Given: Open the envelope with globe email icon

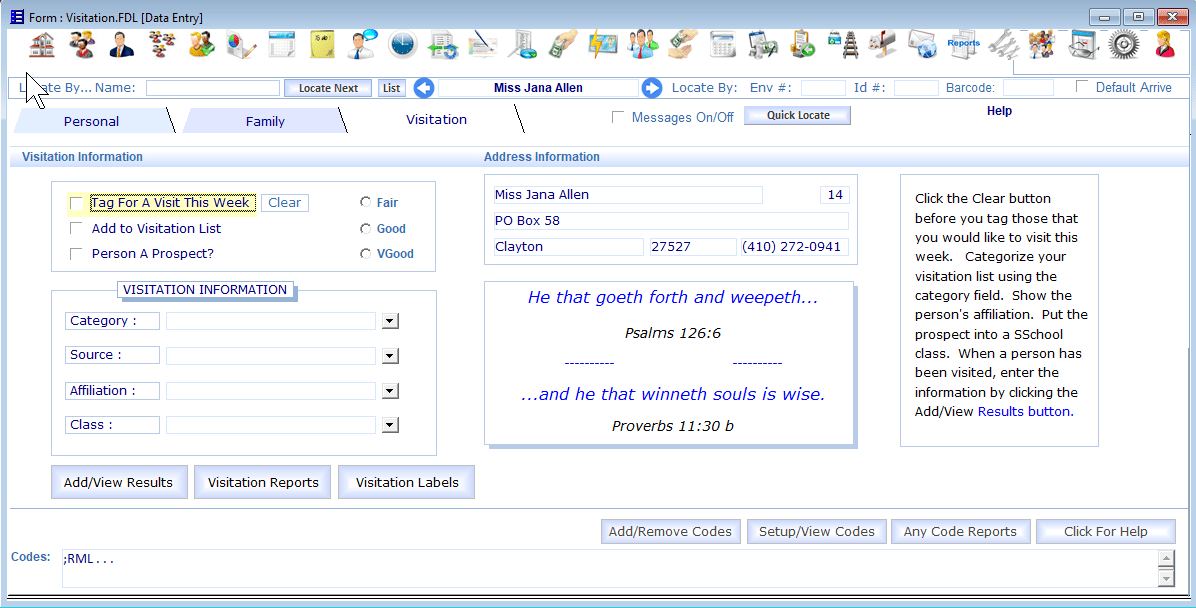Looking at the screenshot, I should tap(923, 45).
